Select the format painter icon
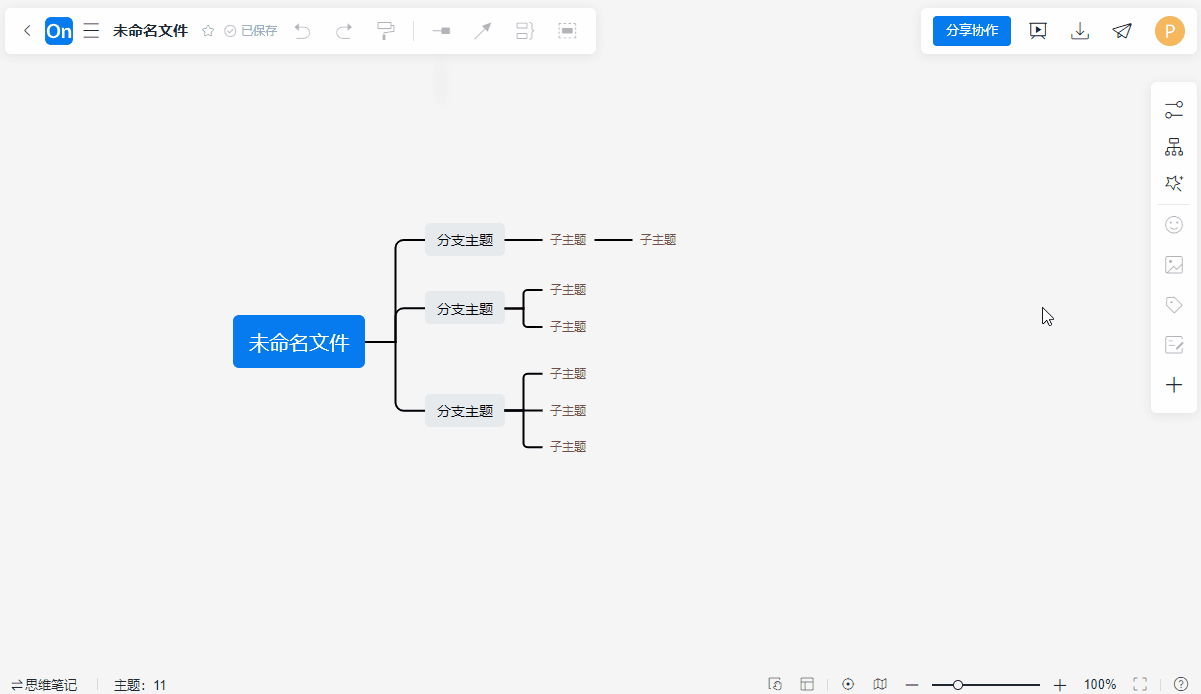 (386, 31)
